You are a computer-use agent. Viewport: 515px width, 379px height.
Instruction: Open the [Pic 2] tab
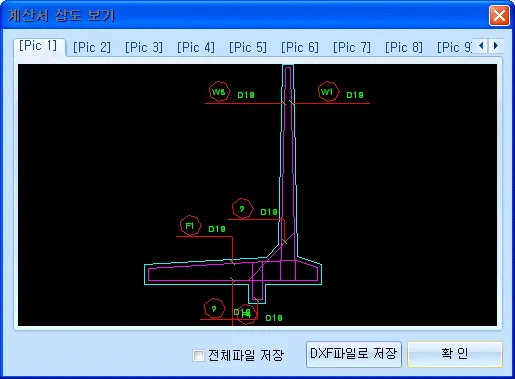point(92,47)
